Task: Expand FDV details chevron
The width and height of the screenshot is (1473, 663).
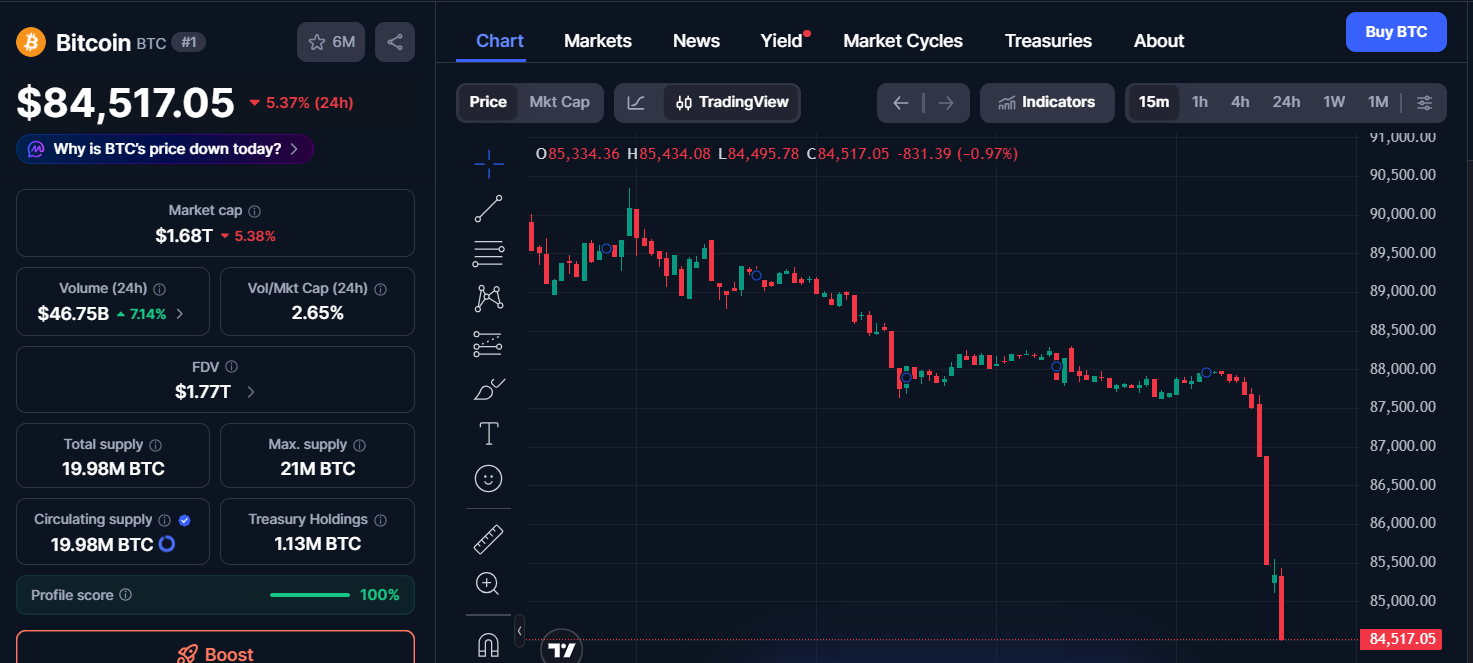Action: [250, 392]
